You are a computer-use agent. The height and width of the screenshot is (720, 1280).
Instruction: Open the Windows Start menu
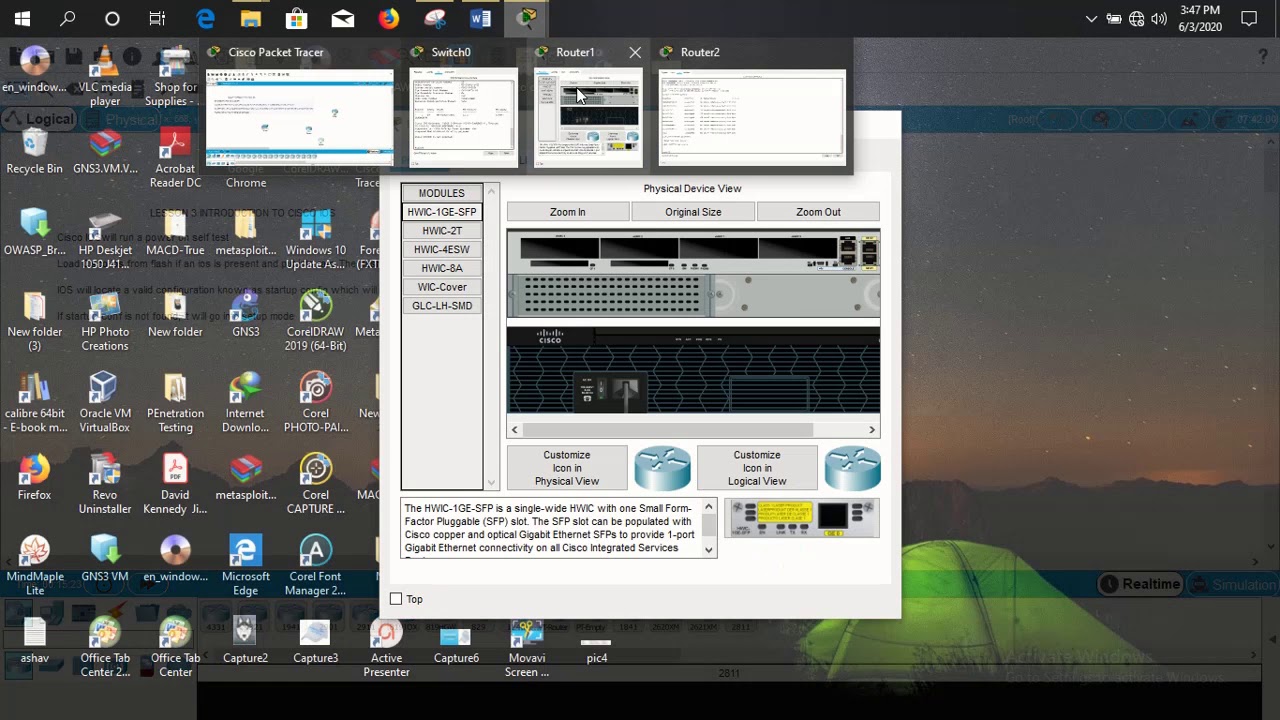[22, 18]
